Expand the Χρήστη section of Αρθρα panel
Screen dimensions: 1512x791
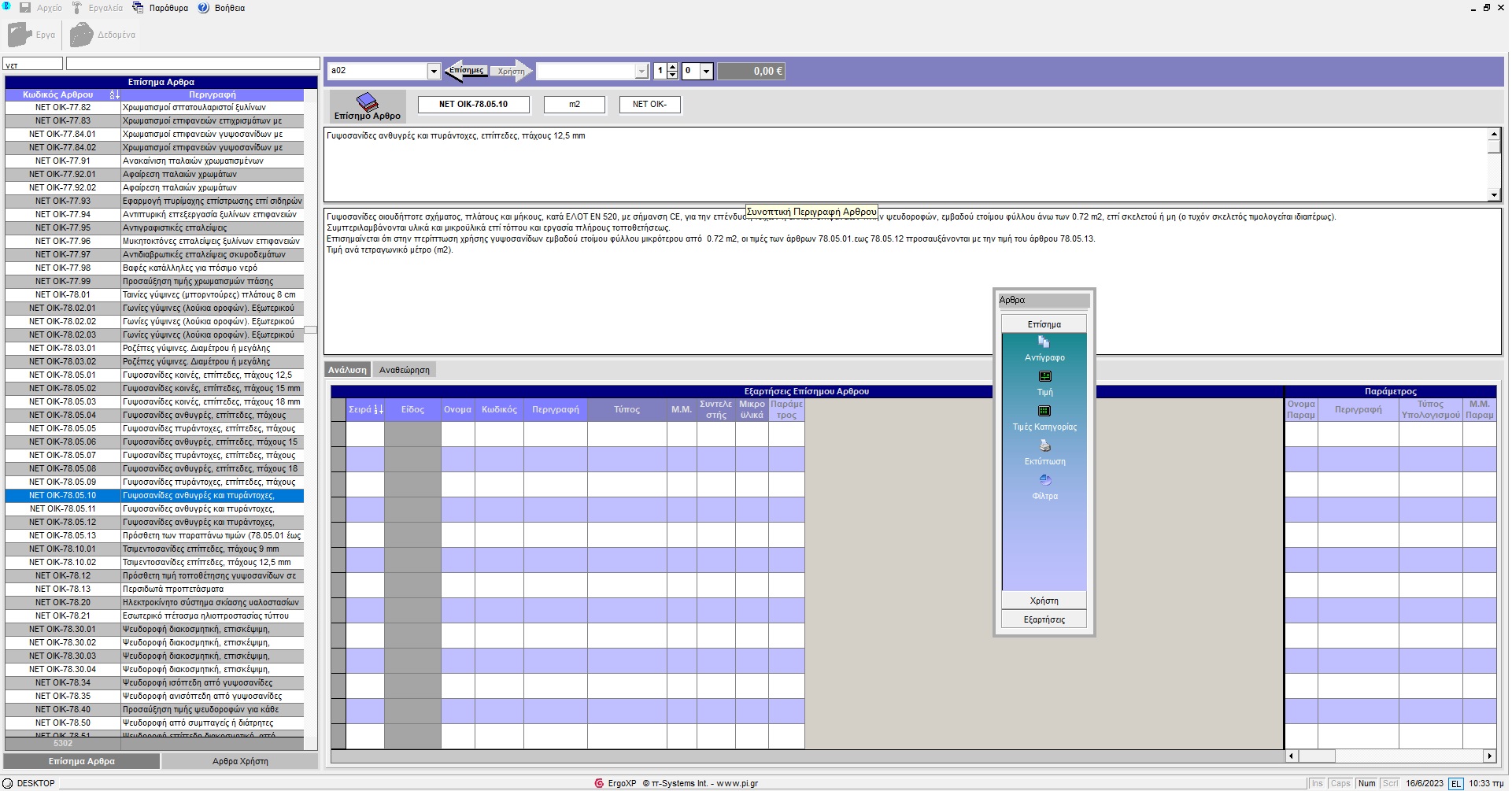[x=1044, y=601]
